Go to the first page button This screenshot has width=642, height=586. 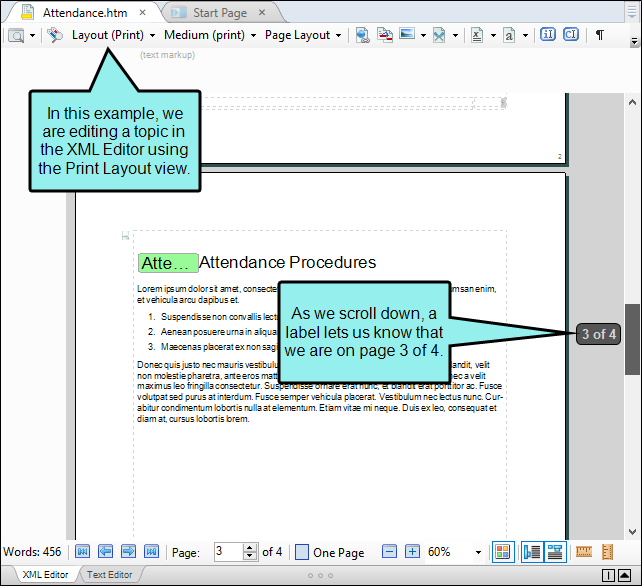(x=82, y=552)
